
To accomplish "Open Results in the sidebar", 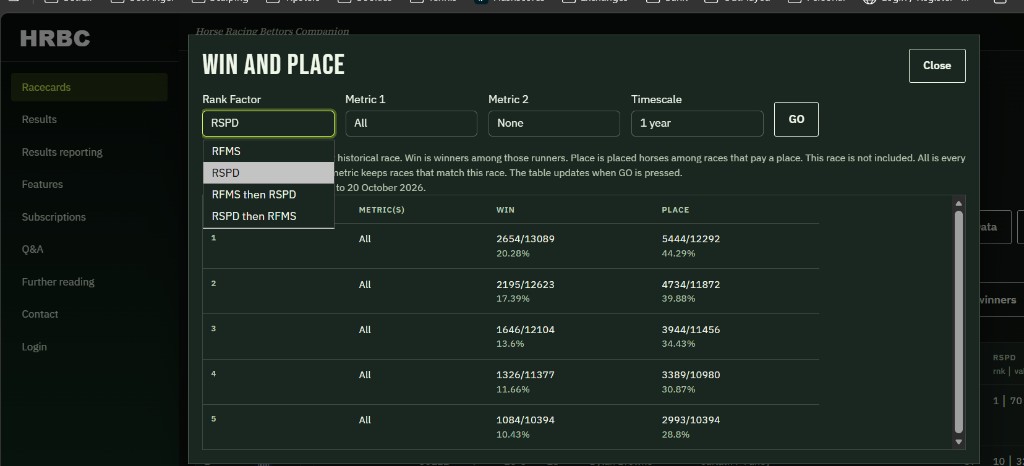I will pos(39,119).
